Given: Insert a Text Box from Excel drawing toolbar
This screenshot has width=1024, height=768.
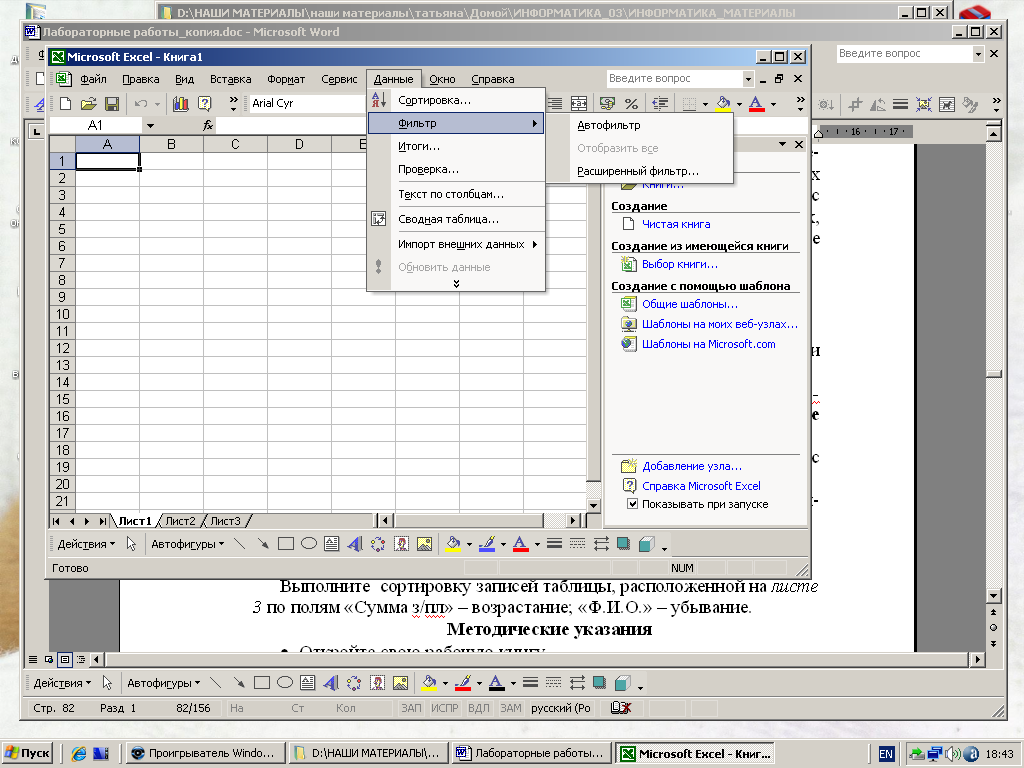Looking at the screenshot, I should [332, 543].
